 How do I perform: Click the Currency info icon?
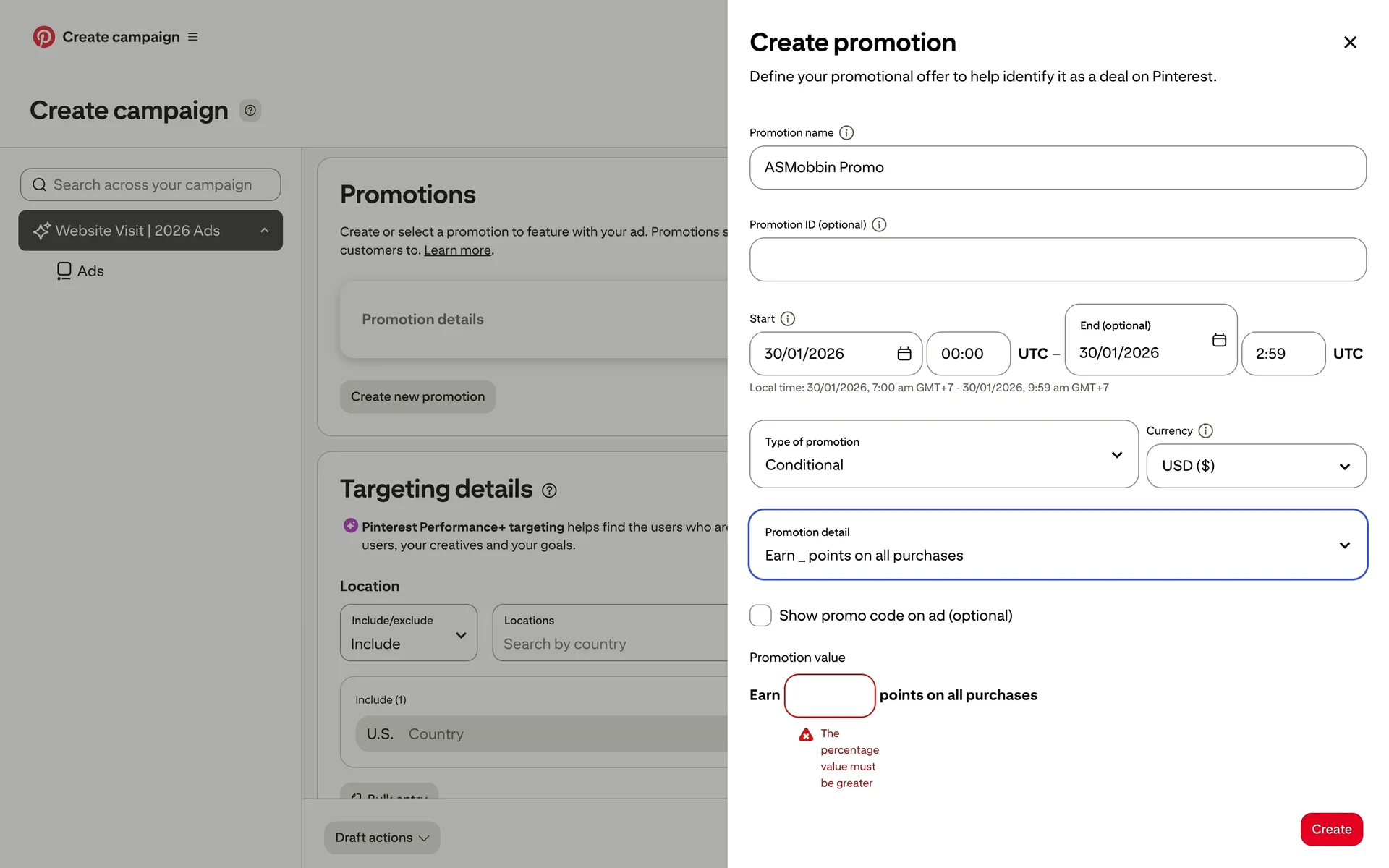(x=1205, y=431)
